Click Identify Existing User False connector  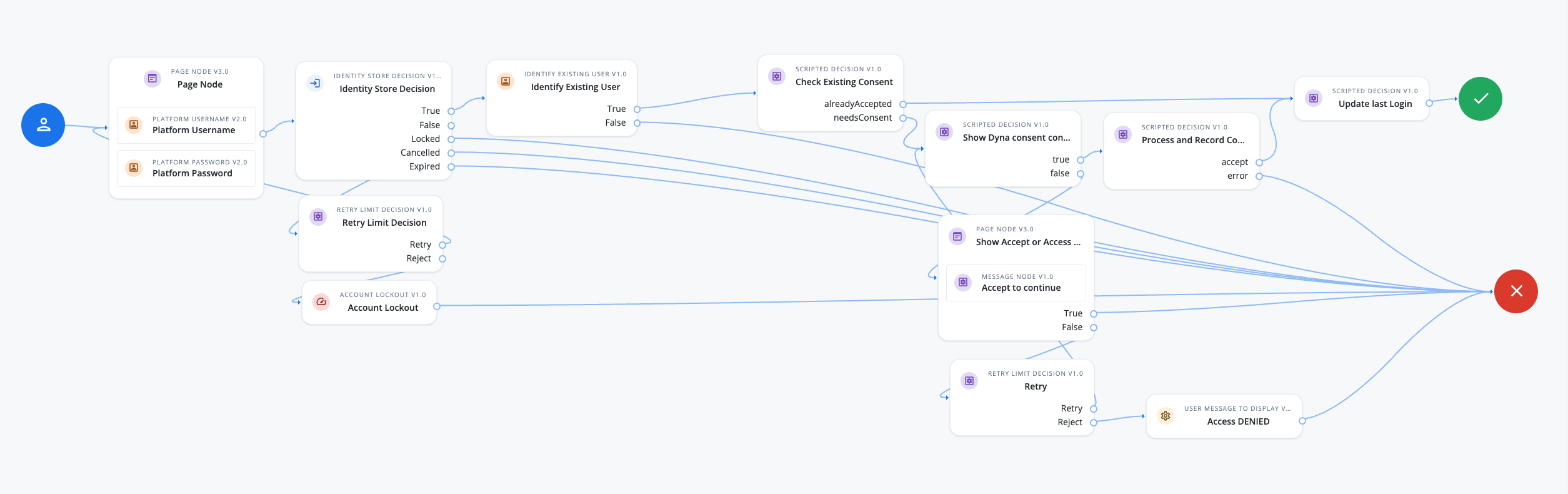point(637,123)
